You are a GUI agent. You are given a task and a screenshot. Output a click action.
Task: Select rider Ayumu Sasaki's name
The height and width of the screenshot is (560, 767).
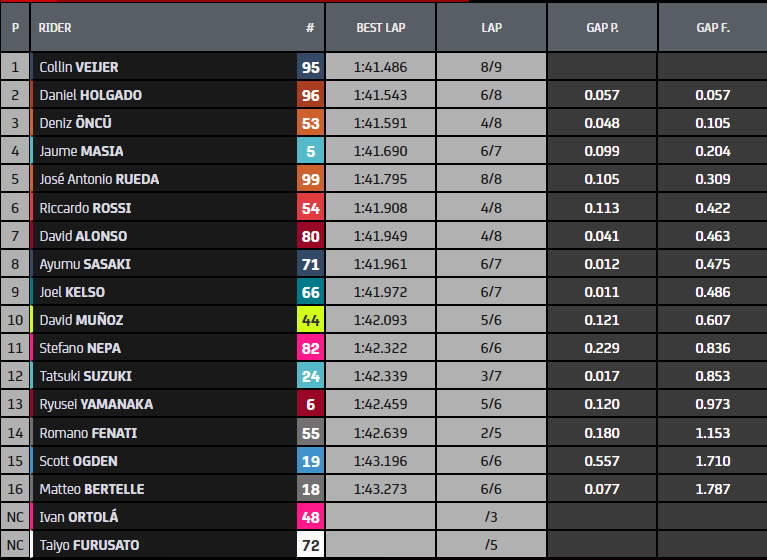pyautogui.click(x=84, y=265)
